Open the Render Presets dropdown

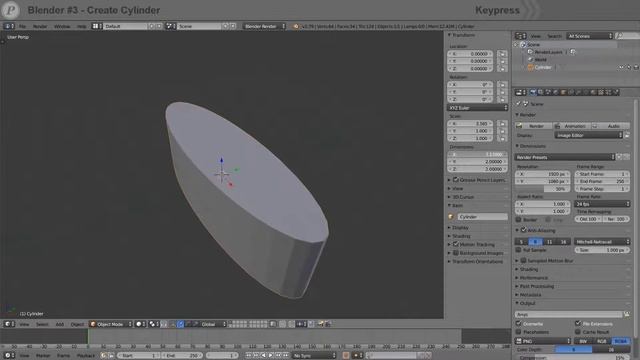point(564,157)
